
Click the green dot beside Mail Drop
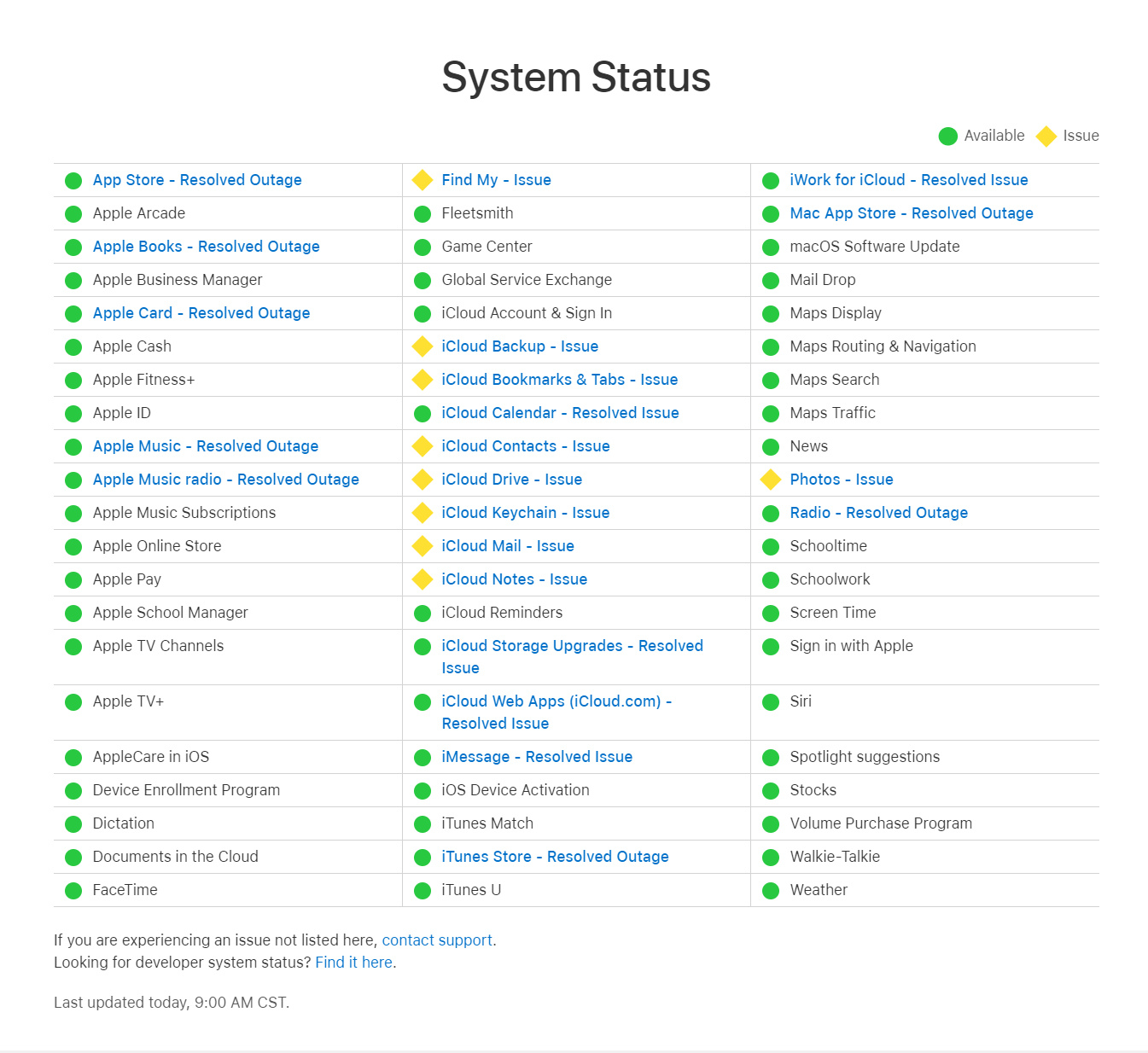point(771,281)
